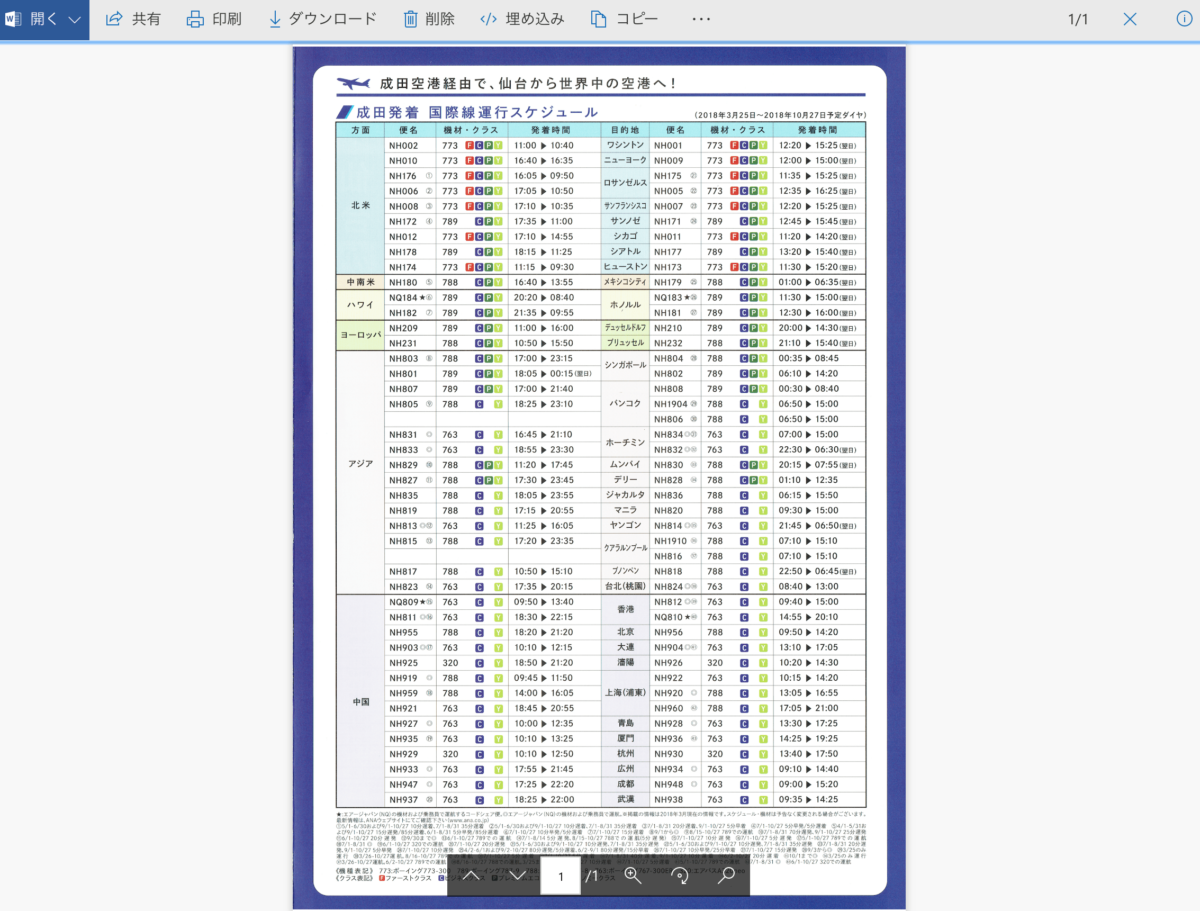
Task: Click the page number input box
Action: click(x=561, y=876)
